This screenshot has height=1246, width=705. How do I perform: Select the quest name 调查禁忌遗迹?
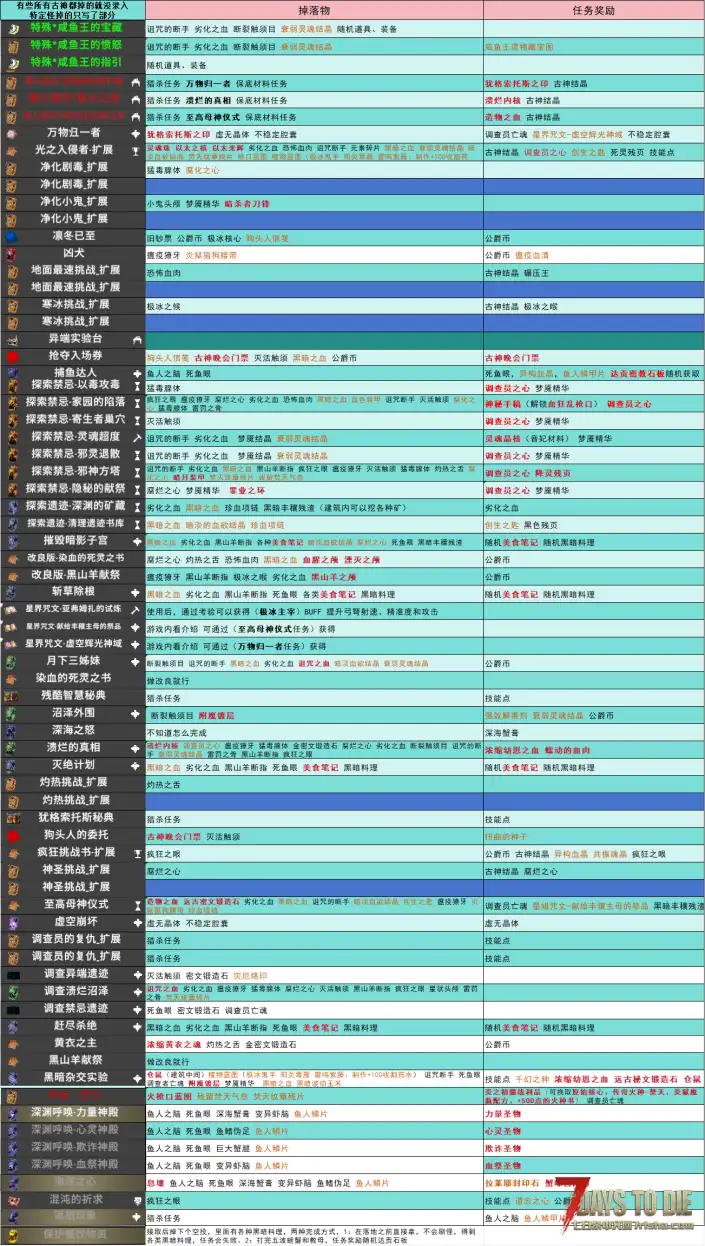[76, 1008]
